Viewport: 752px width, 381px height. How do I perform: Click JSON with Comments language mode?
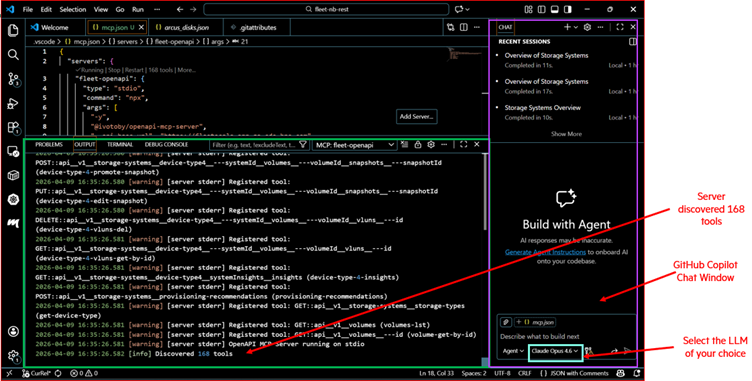(574, 373)
